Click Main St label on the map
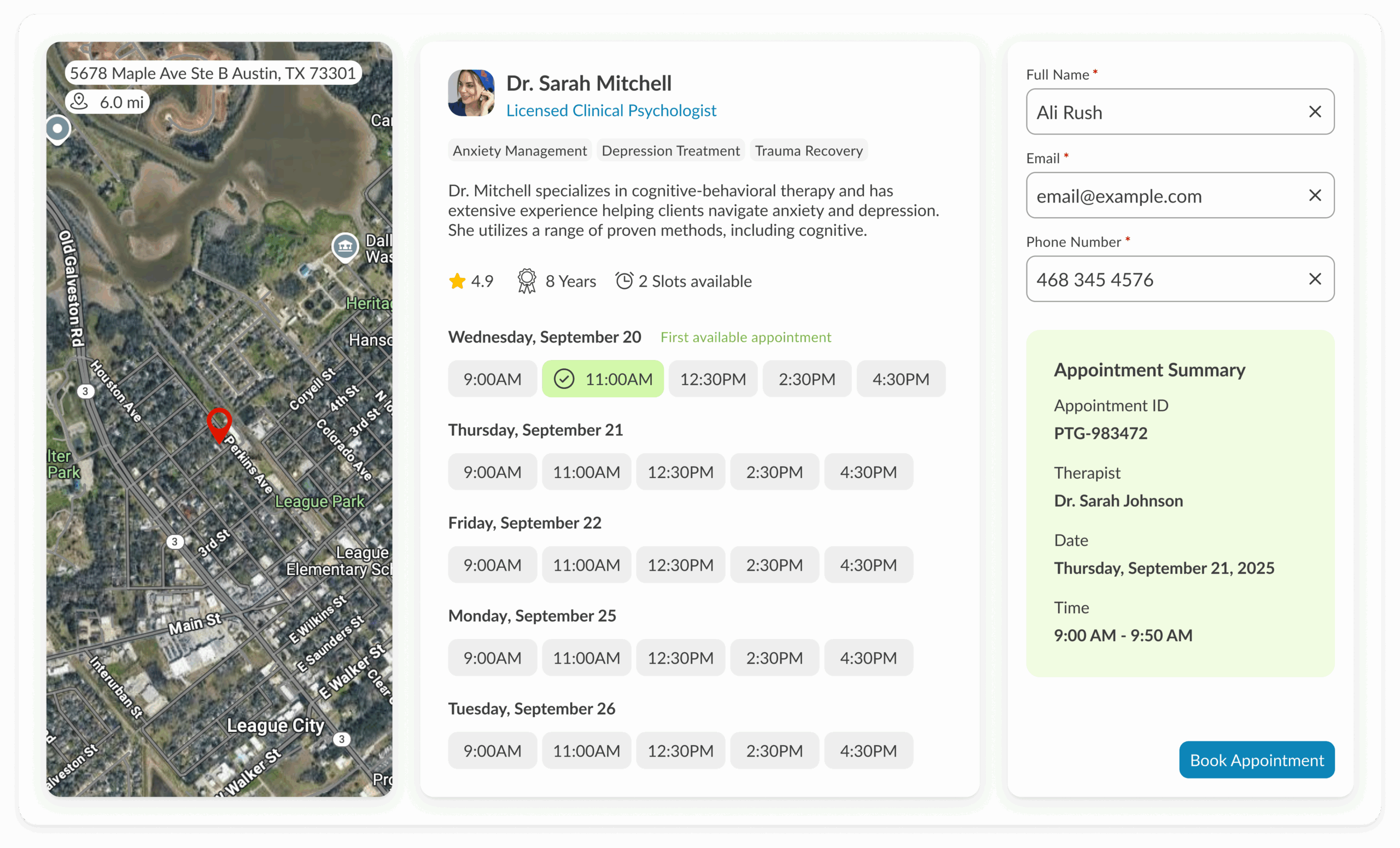This screenshot has height=848, width=1400. (x=195, y=624)
